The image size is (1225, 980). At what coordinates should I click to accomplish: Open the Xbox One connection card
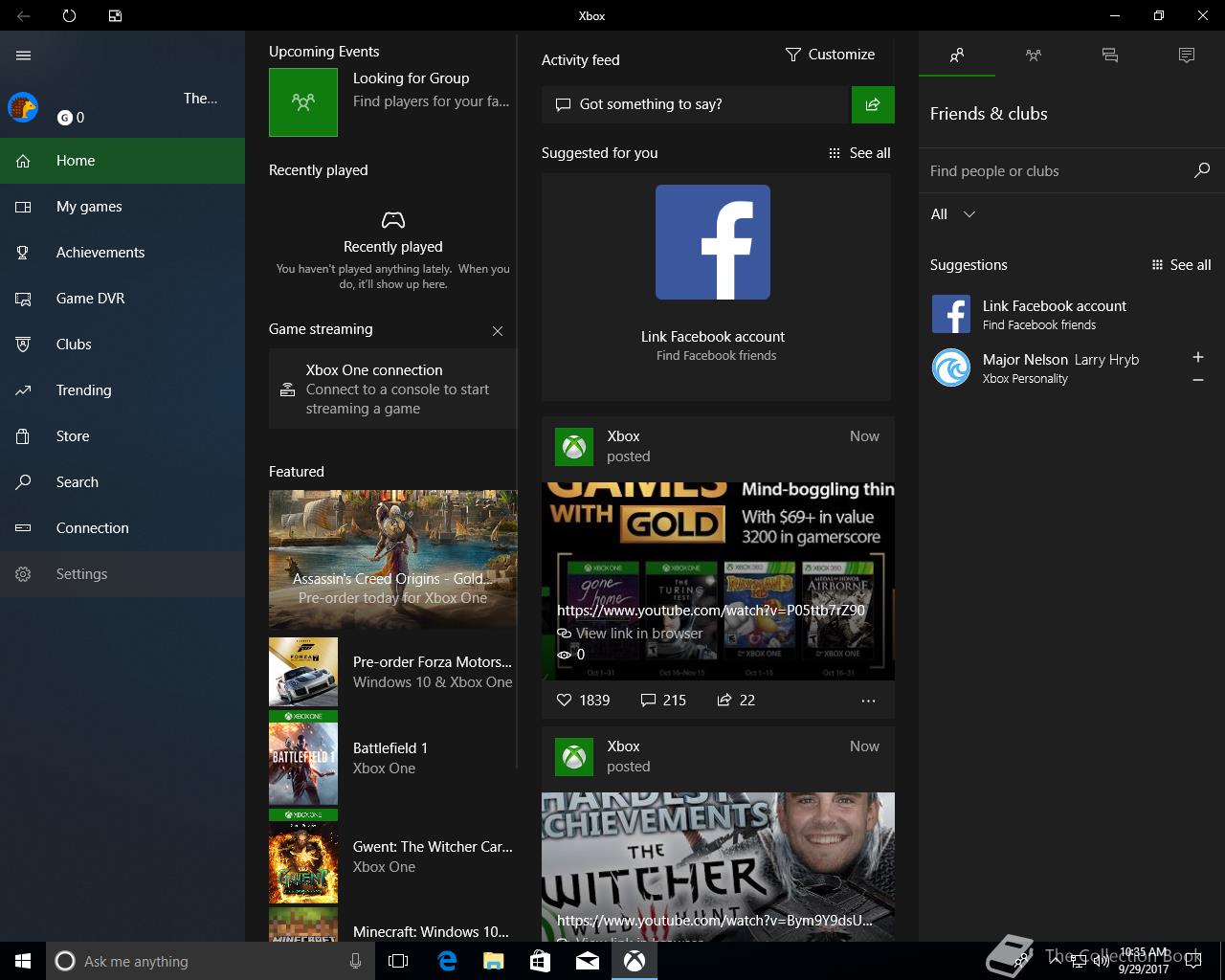pos(392,390)
